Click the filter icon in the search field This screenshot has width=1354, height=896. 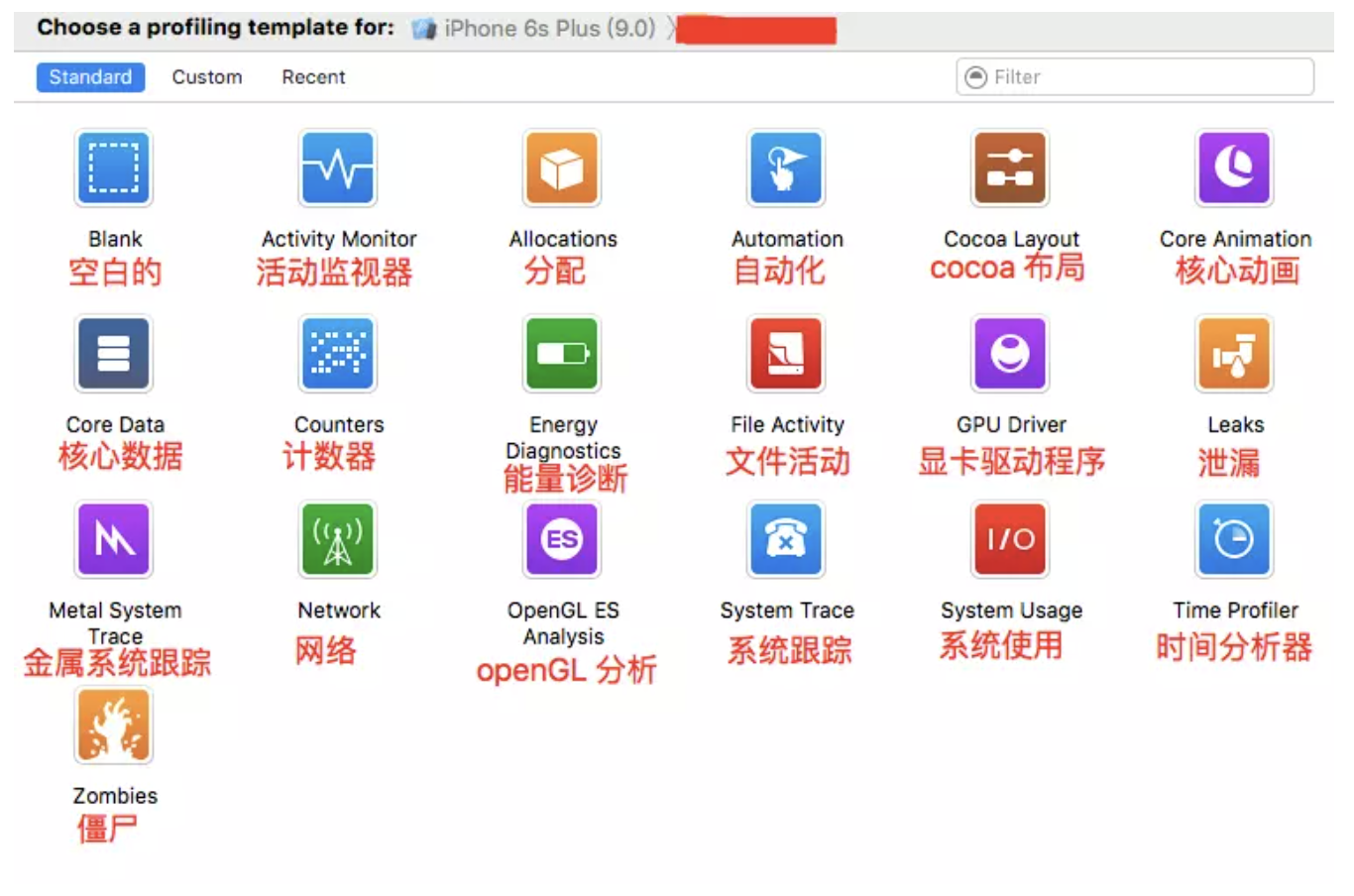point(976,77)
